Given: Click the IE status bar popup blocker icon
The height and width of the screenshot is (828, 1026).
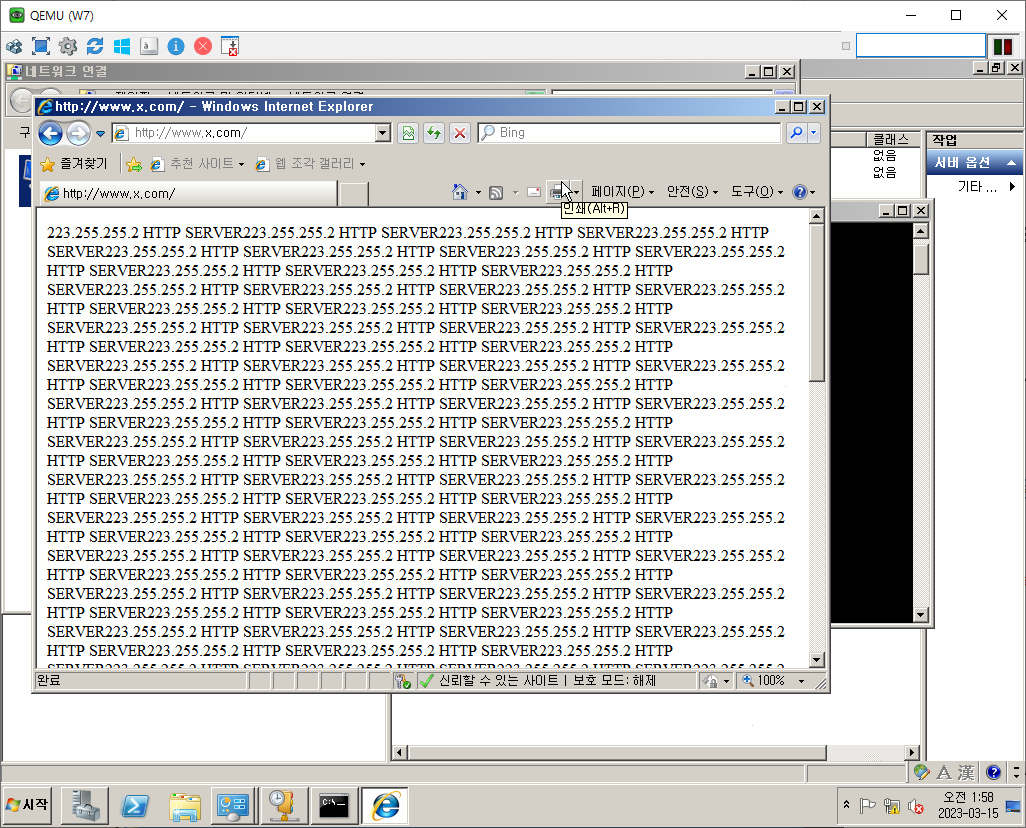Looking at the screenshot, I should [402, 681].
